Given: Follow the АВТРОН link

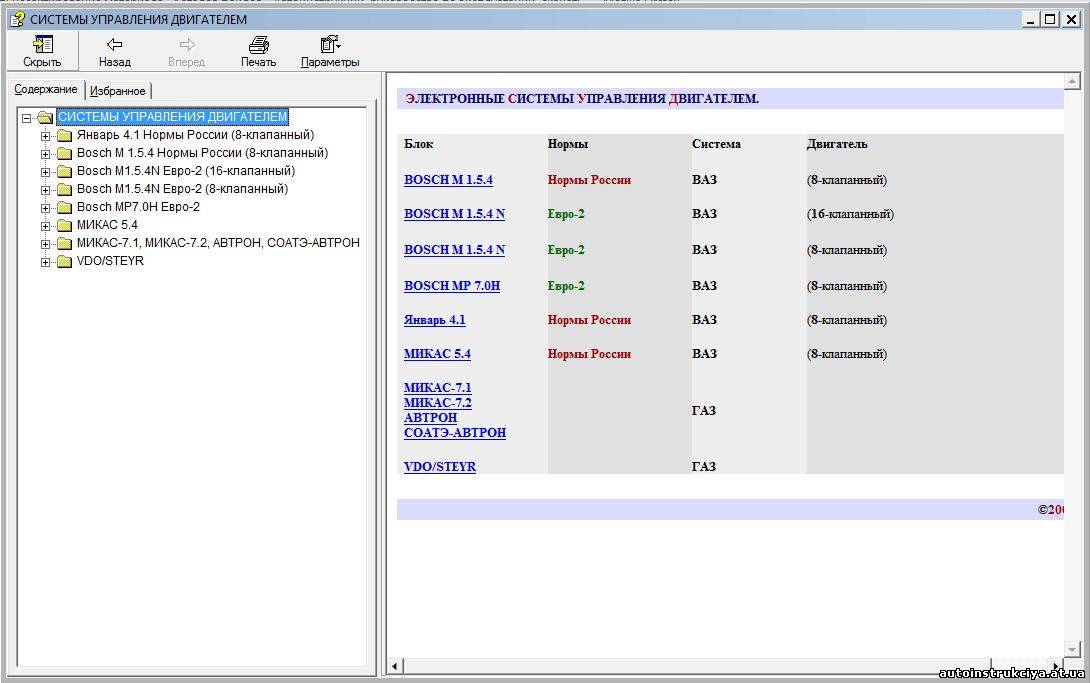Looking at the screenshot, I should [430, 418].
